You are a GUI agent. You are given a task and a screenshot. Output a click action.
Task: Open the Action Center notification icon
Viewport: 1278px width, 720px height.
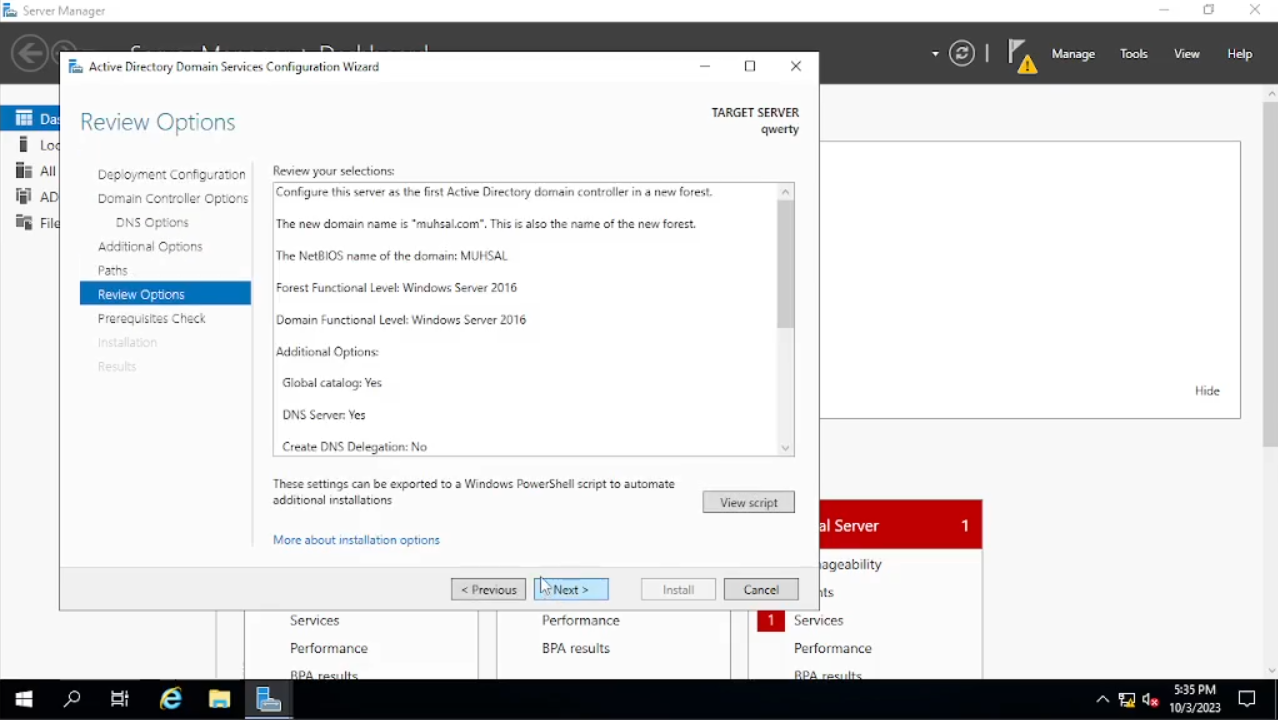(1247, 699)
